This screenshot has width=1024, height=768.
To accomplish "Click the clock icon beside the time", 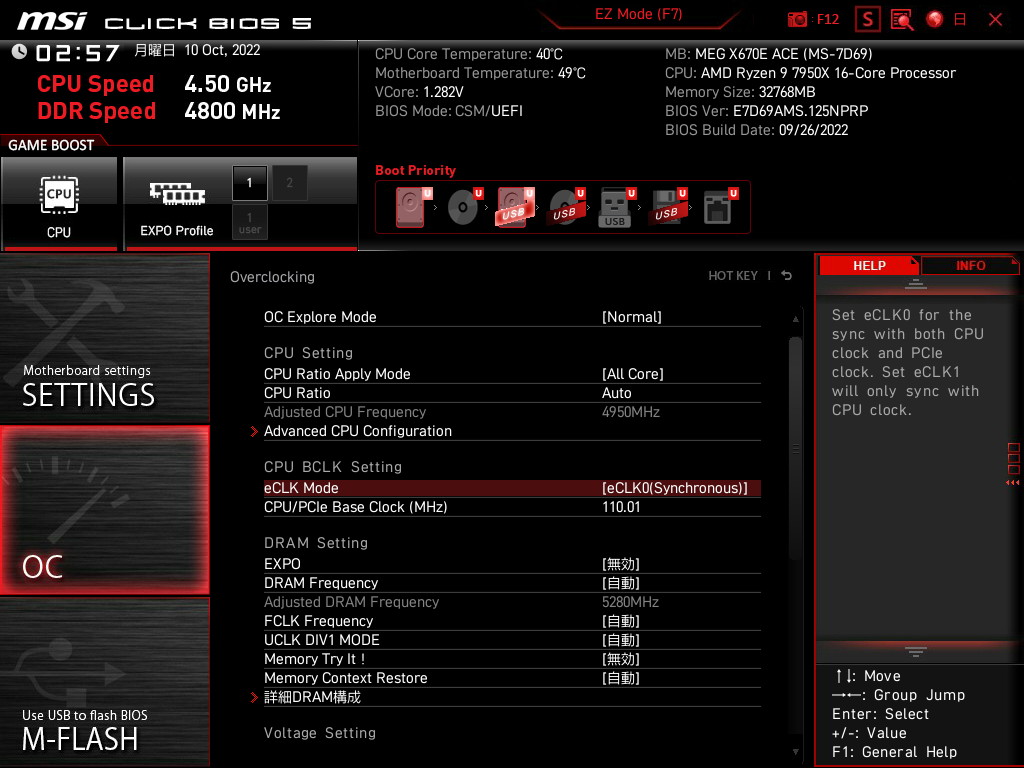I will point(19,52).
